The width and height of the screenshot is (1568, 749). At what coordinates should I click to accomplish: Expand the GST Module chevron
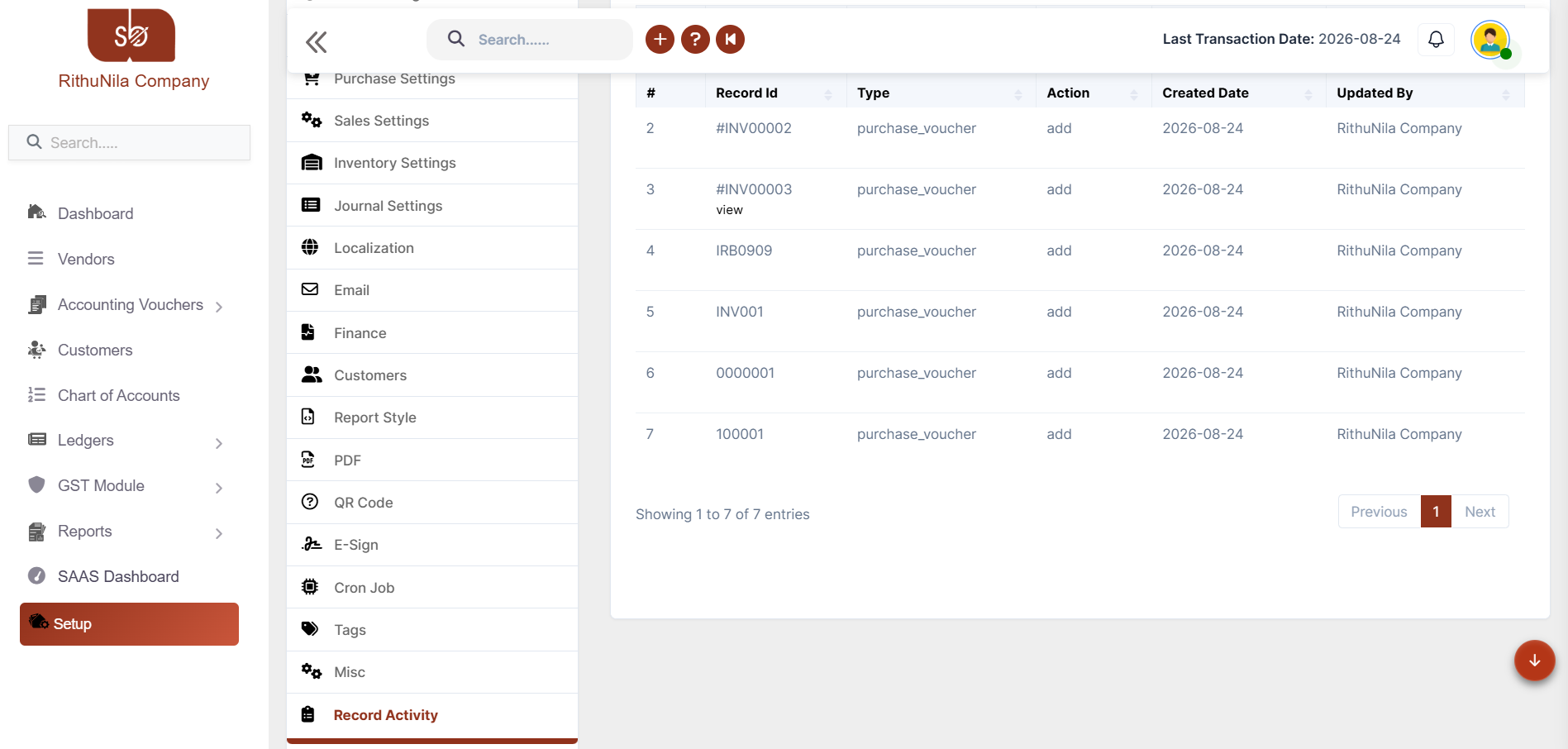tap(219, 488)
